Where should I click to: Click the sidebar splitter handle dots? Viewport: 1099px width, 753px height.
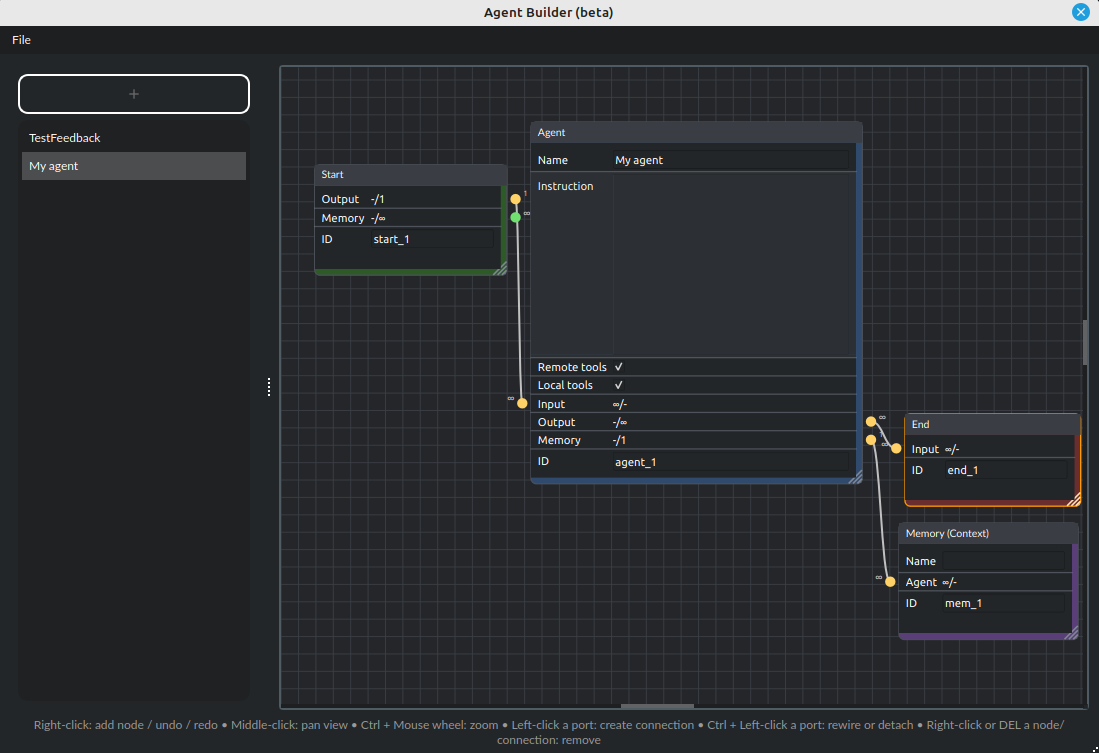coord(269,387)
